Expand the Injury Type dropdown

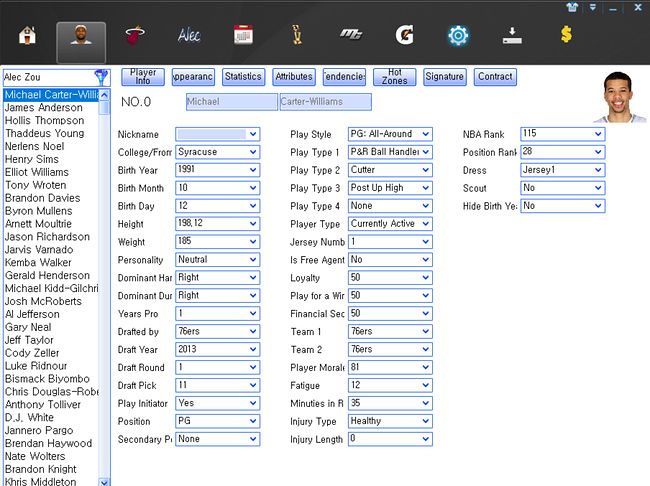click(x=425, y=421)
